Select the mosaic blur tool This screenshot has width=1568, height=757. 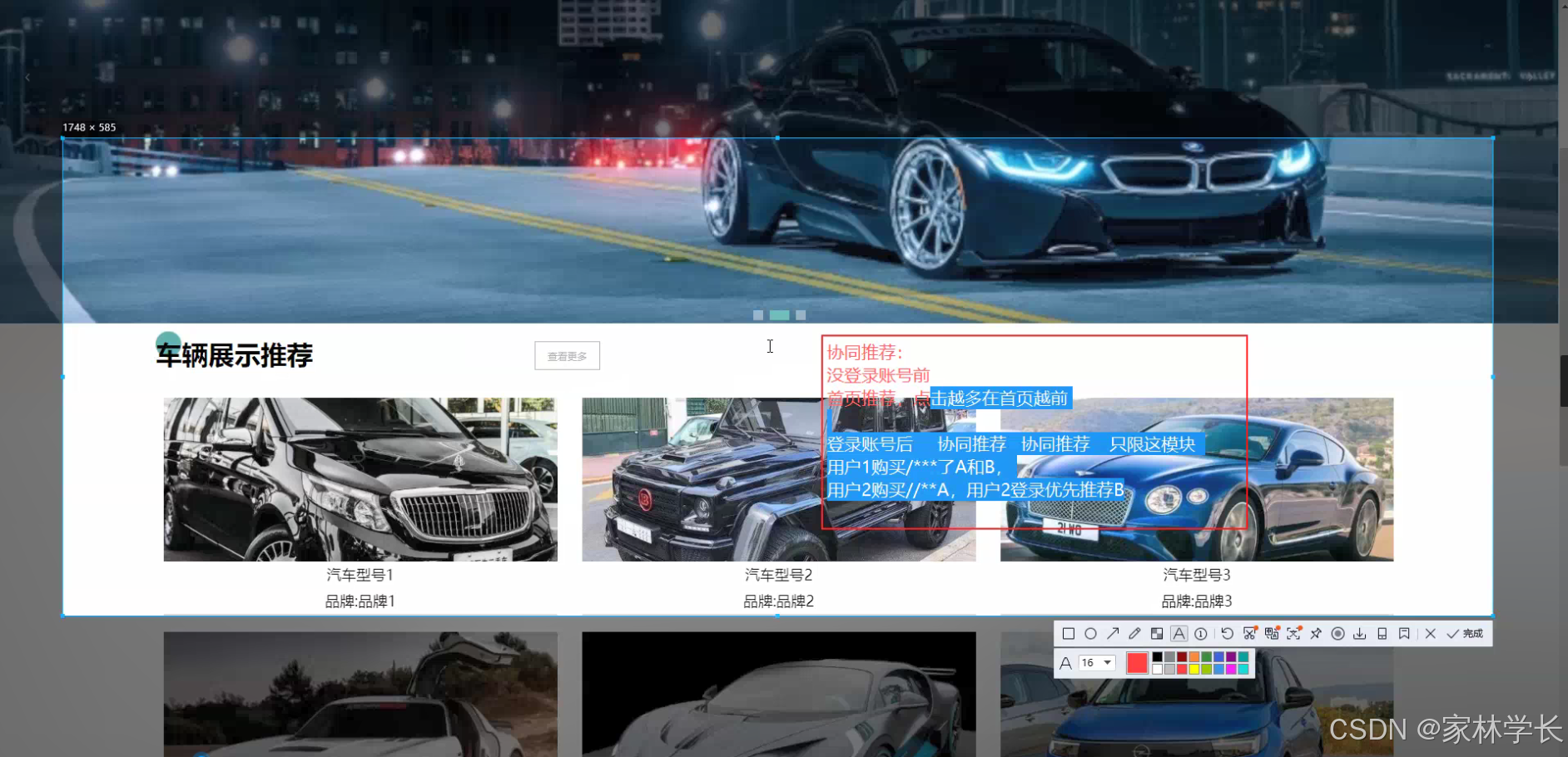[x=1158, y=634]
